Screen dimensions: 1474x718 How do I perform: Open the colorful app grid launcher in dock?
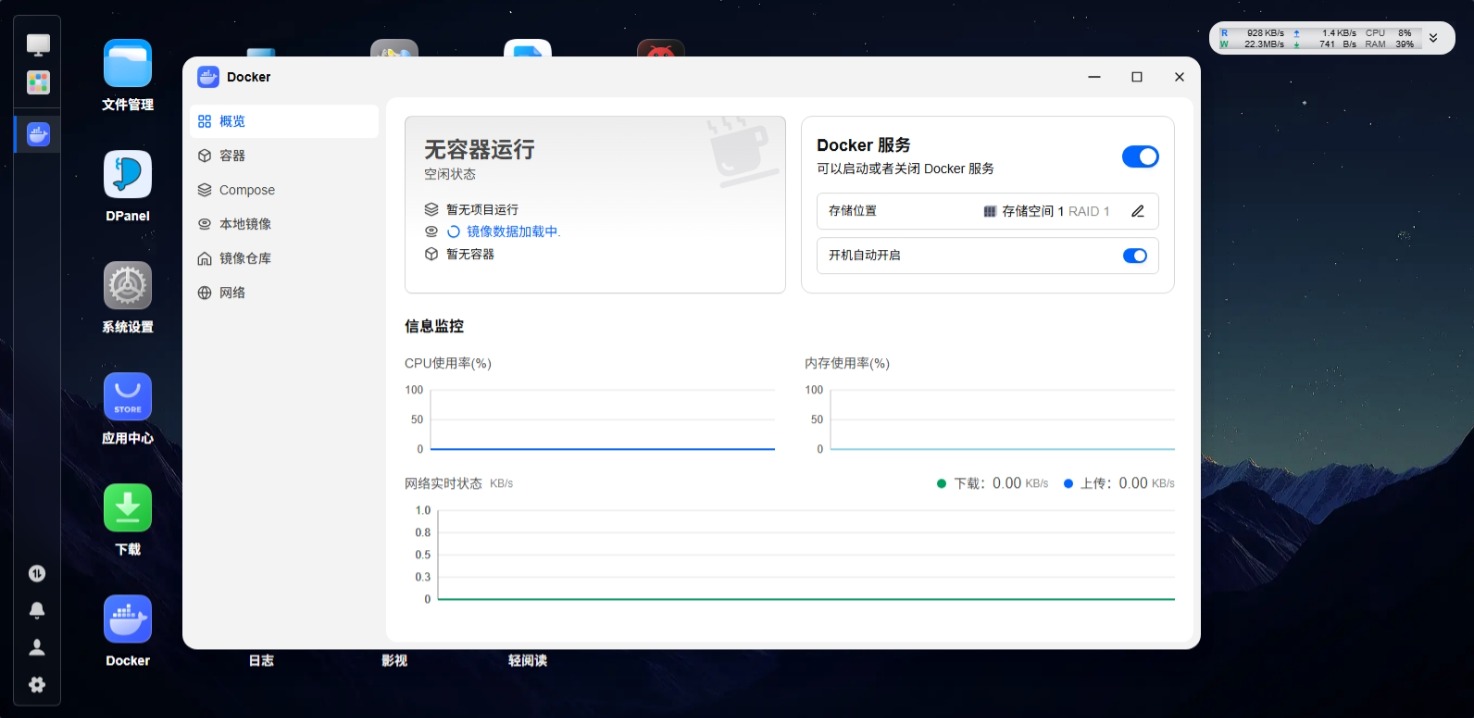pyautogui.click(x=38, y=83)
